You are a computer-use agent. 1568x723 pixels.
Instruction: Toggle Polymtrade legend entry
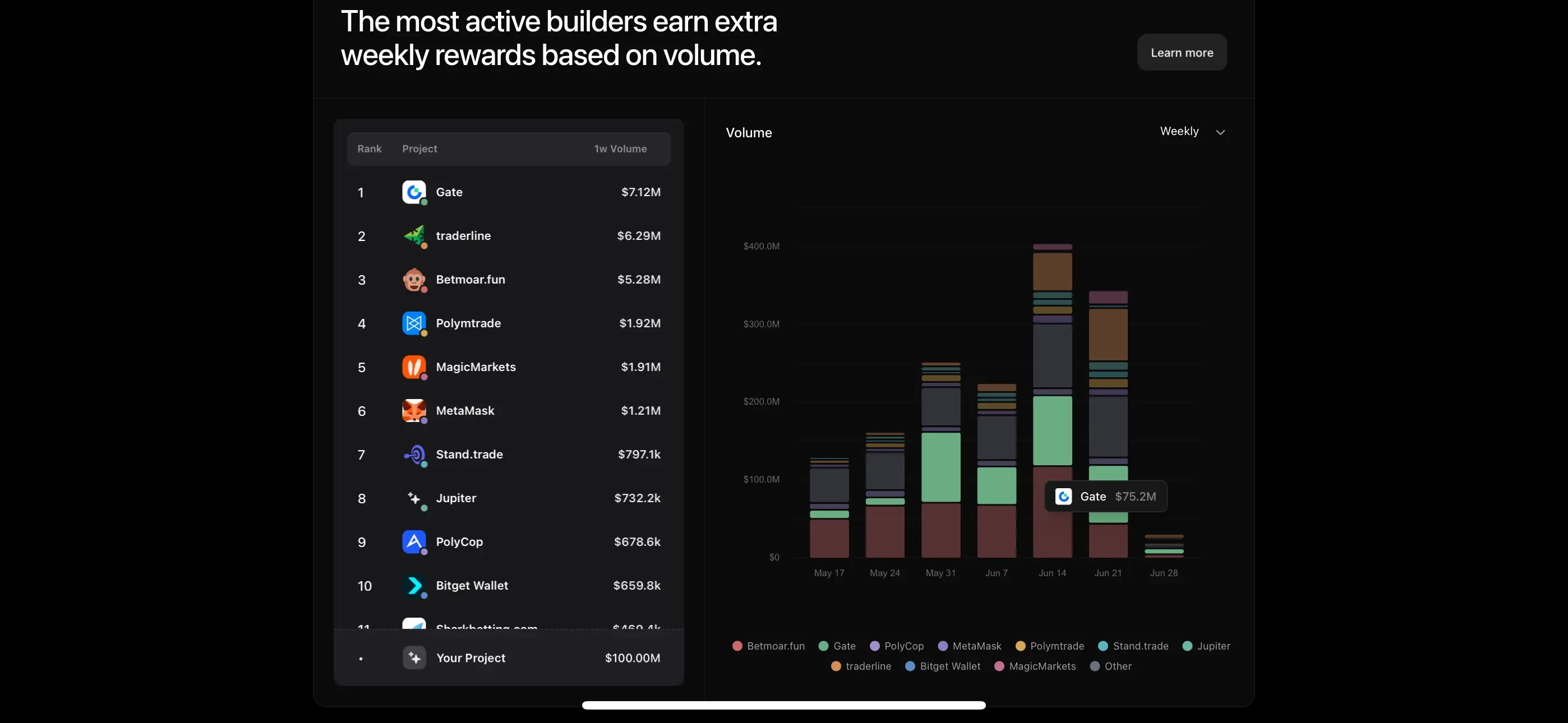(1049, 646)
